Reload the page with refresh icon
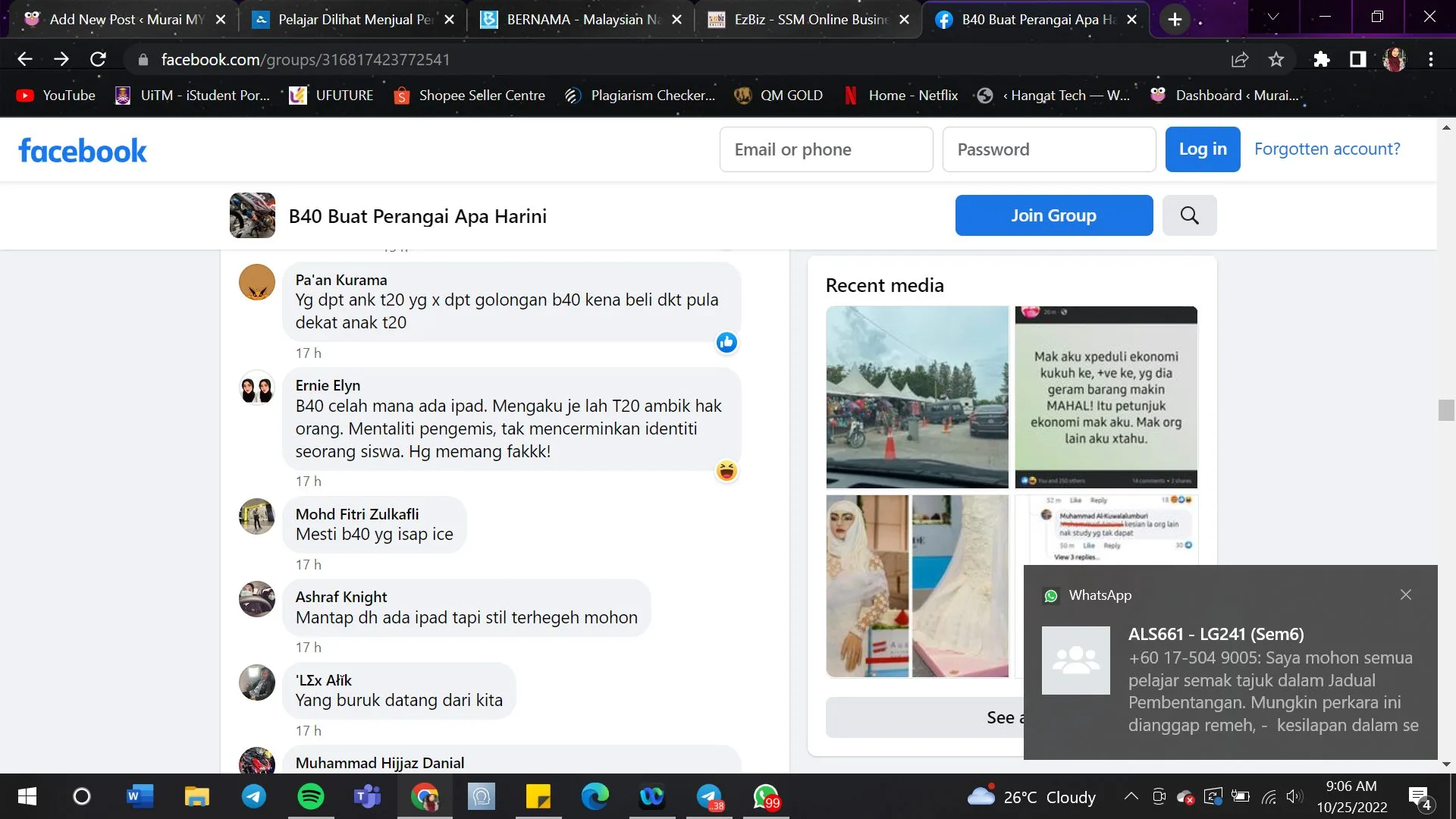The height and width of the screenshot is (819, 1456). point(98,59)
